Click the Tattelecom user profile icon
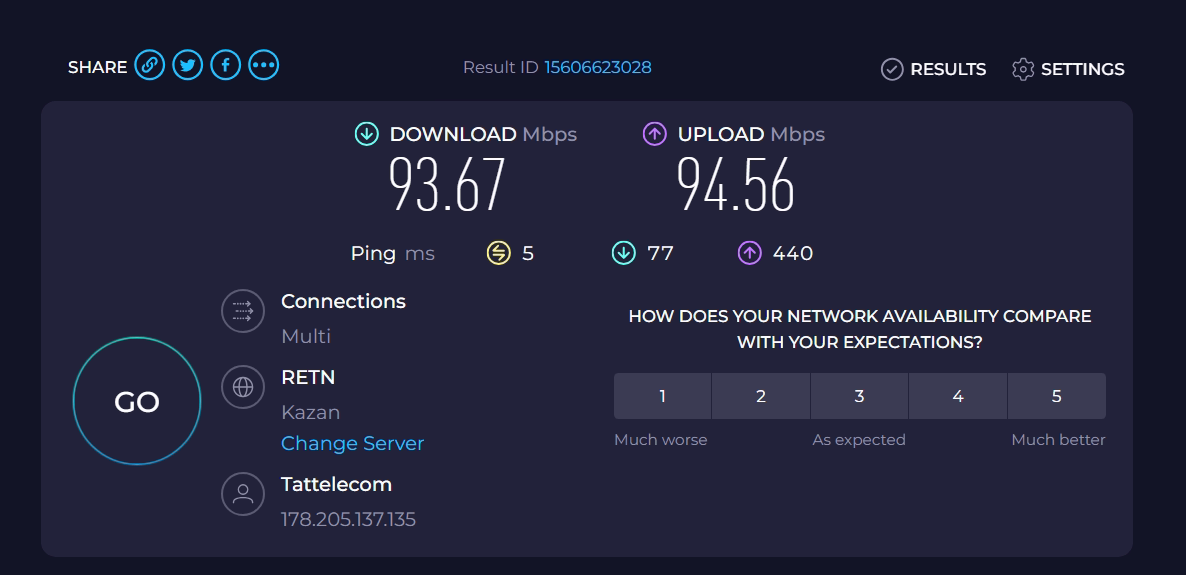The image size is (1186, 575). pyautogui.click(x=242, y=493)
